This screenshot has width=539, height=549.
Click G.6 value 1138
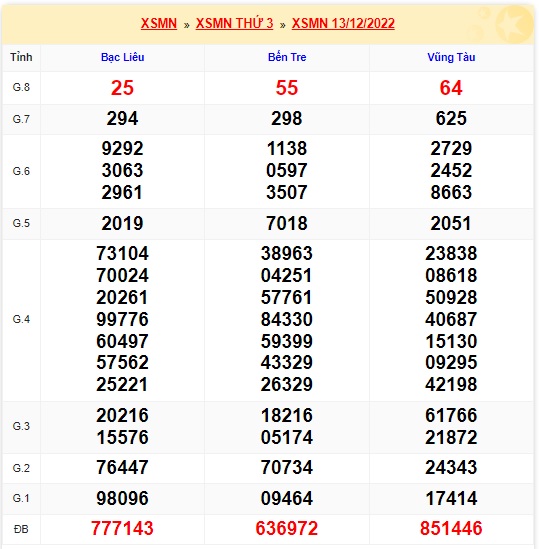[x=287, y=148]
